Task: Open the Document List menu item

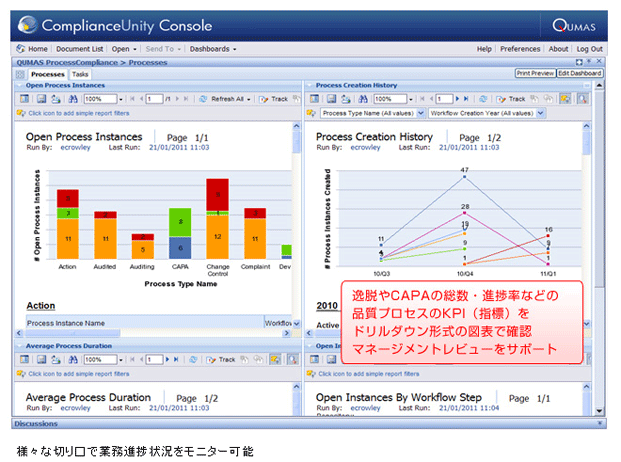Action: 80,49
